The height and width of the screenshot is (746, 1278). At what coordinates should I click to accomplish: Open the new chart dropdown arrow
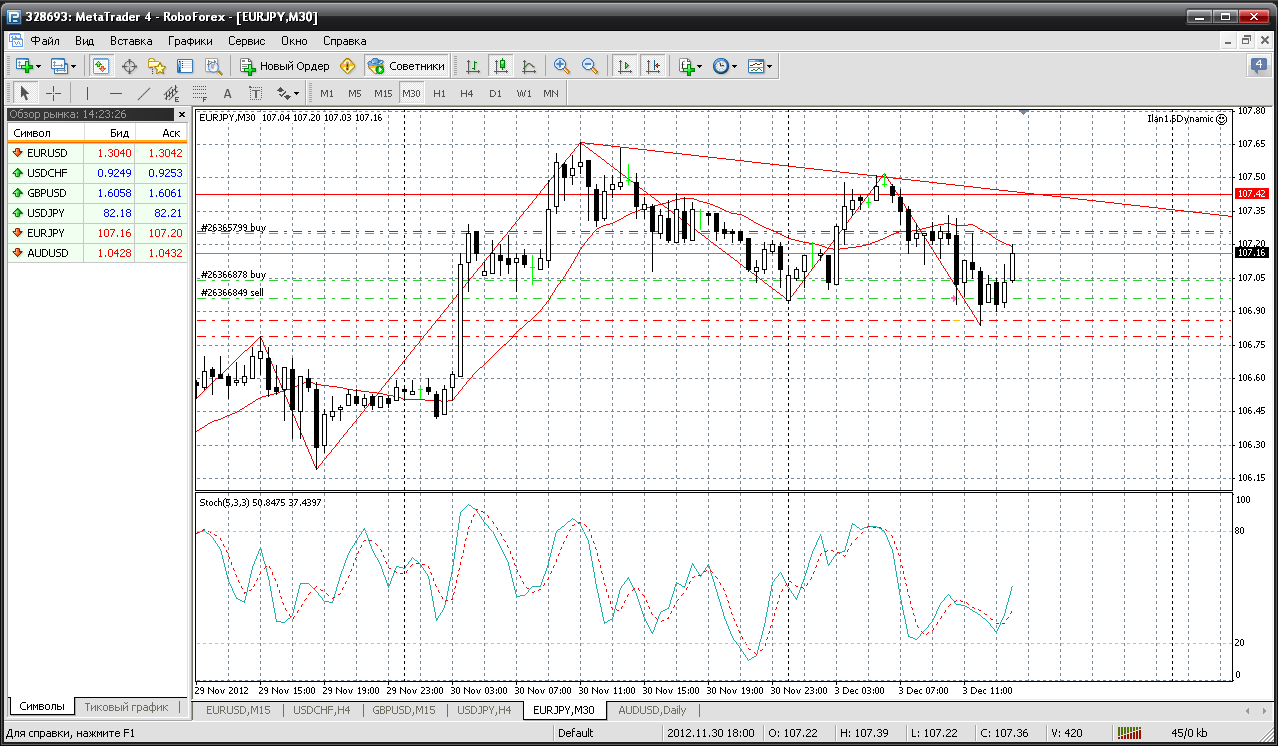38,66
